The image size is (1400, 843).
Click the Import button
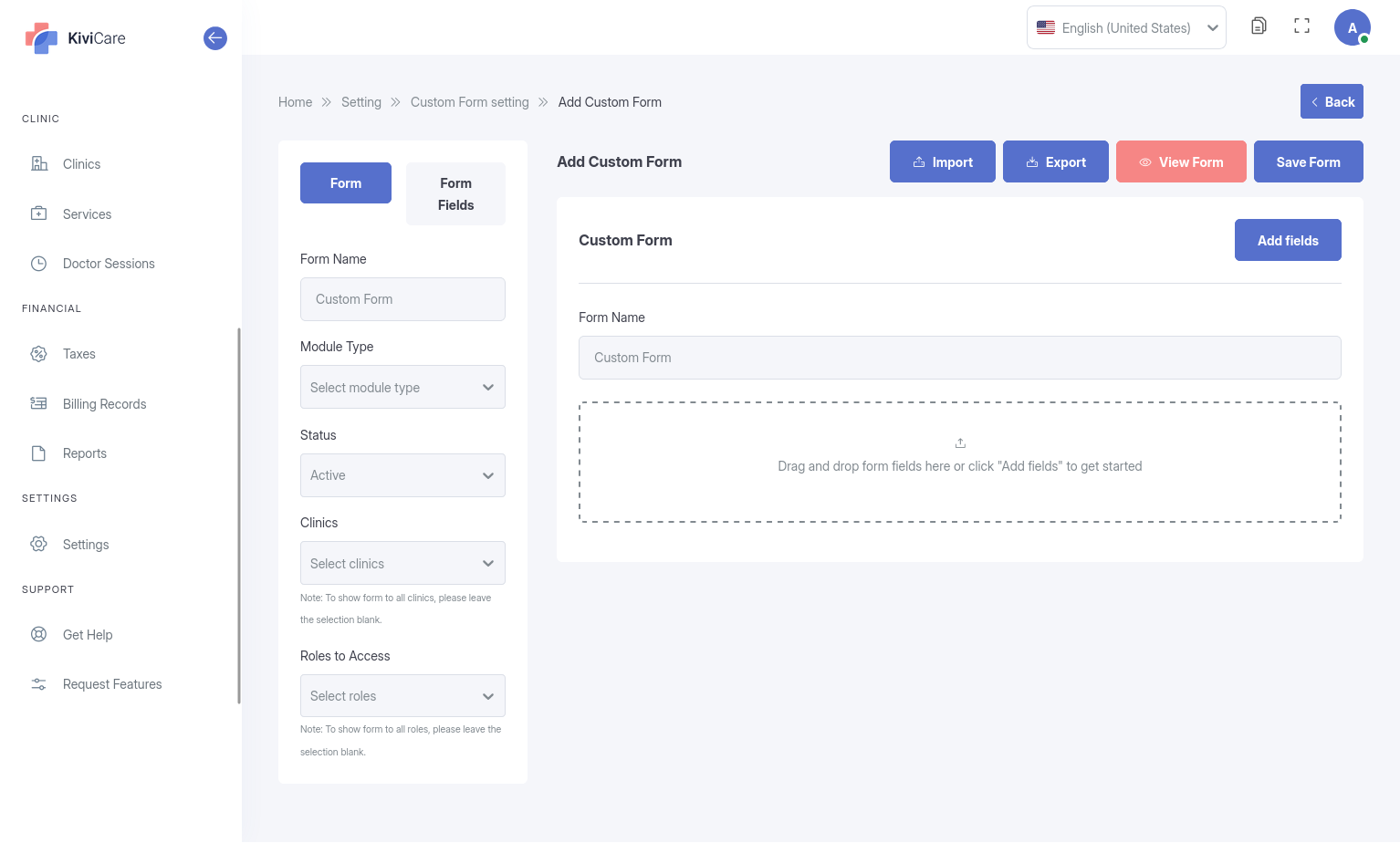[943, 161]
